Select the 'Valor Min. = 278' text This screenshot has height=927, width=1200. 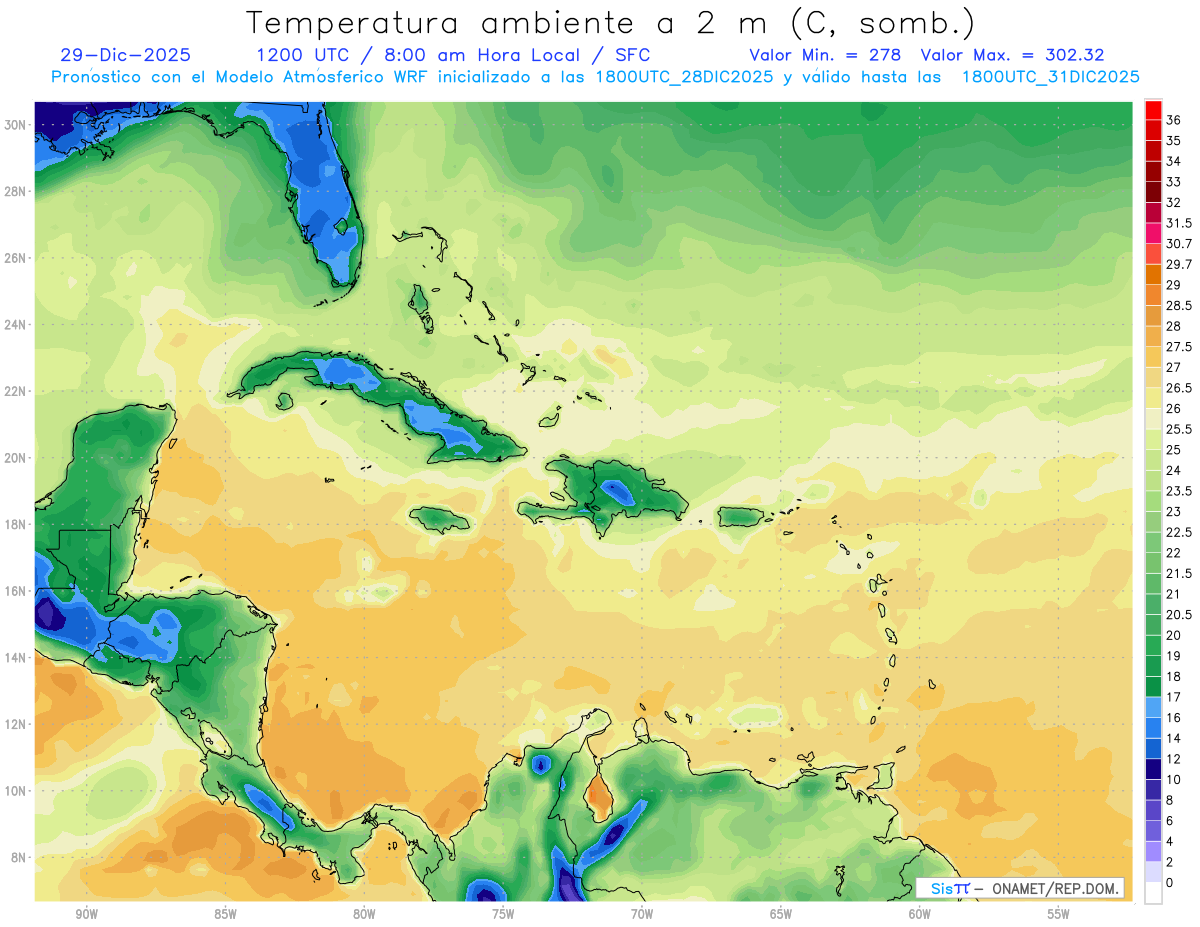[825, 56]
